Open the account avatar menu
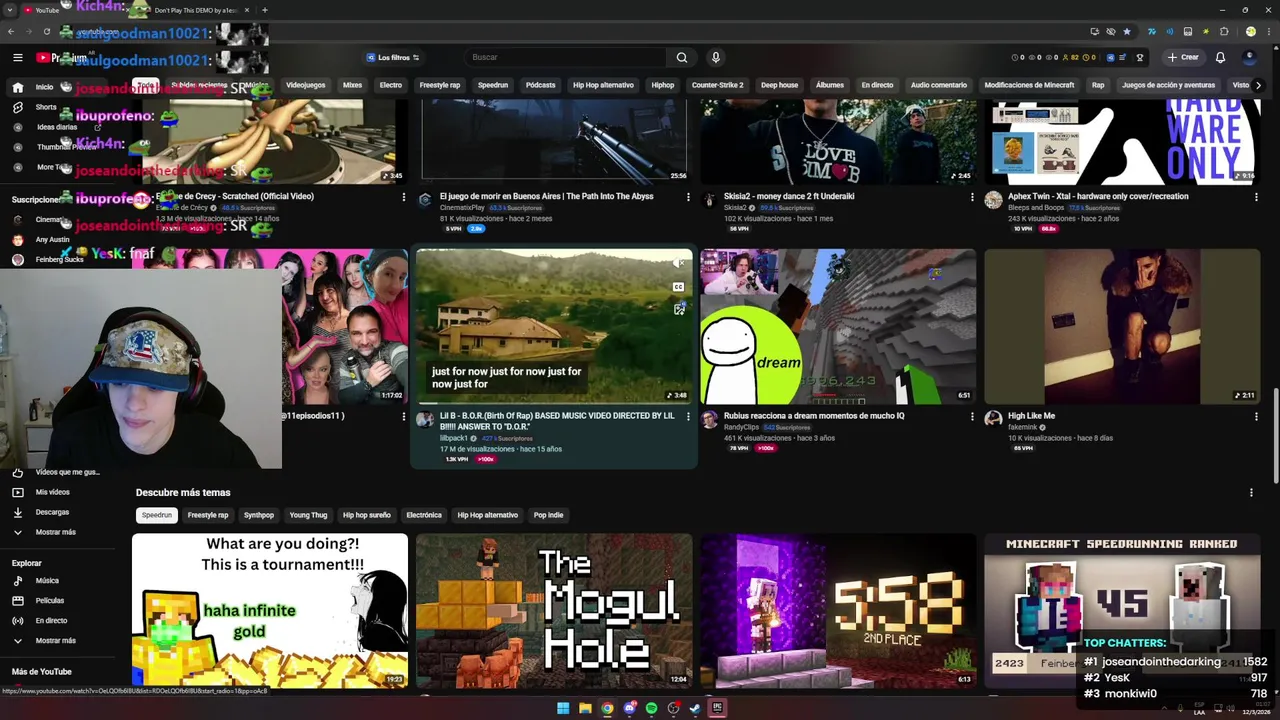The image size is (1280, 720). point(1250,57)
